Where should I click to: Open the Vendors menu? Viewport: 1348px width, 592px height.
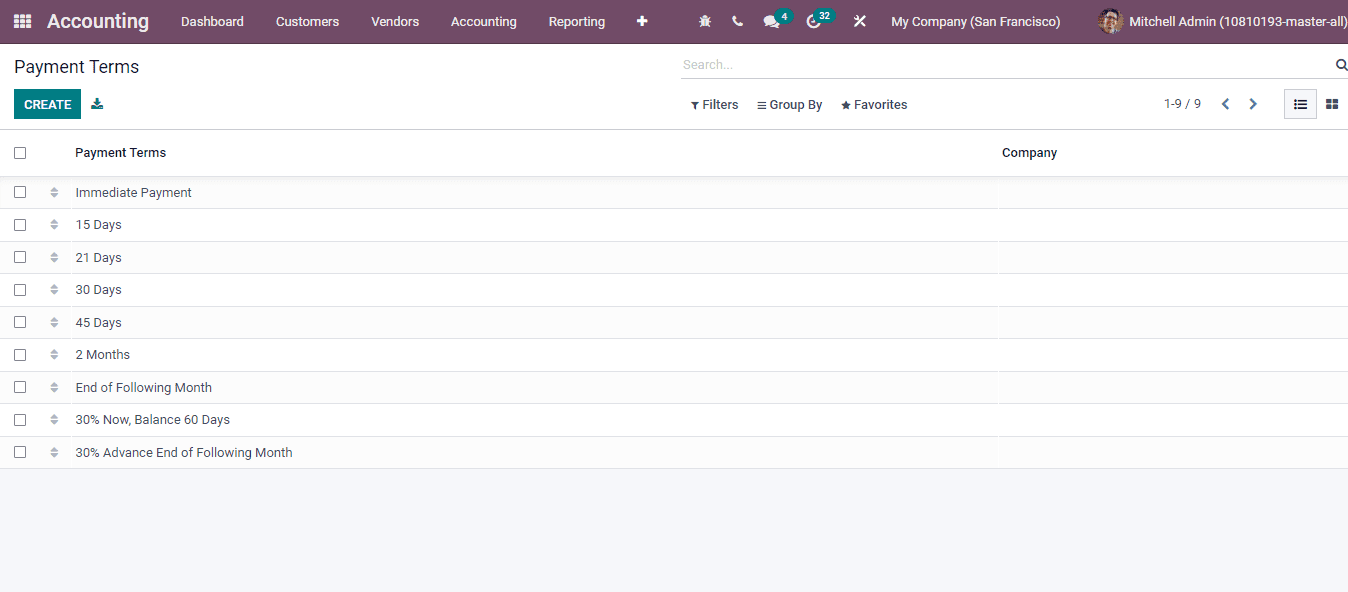(394, 21)
